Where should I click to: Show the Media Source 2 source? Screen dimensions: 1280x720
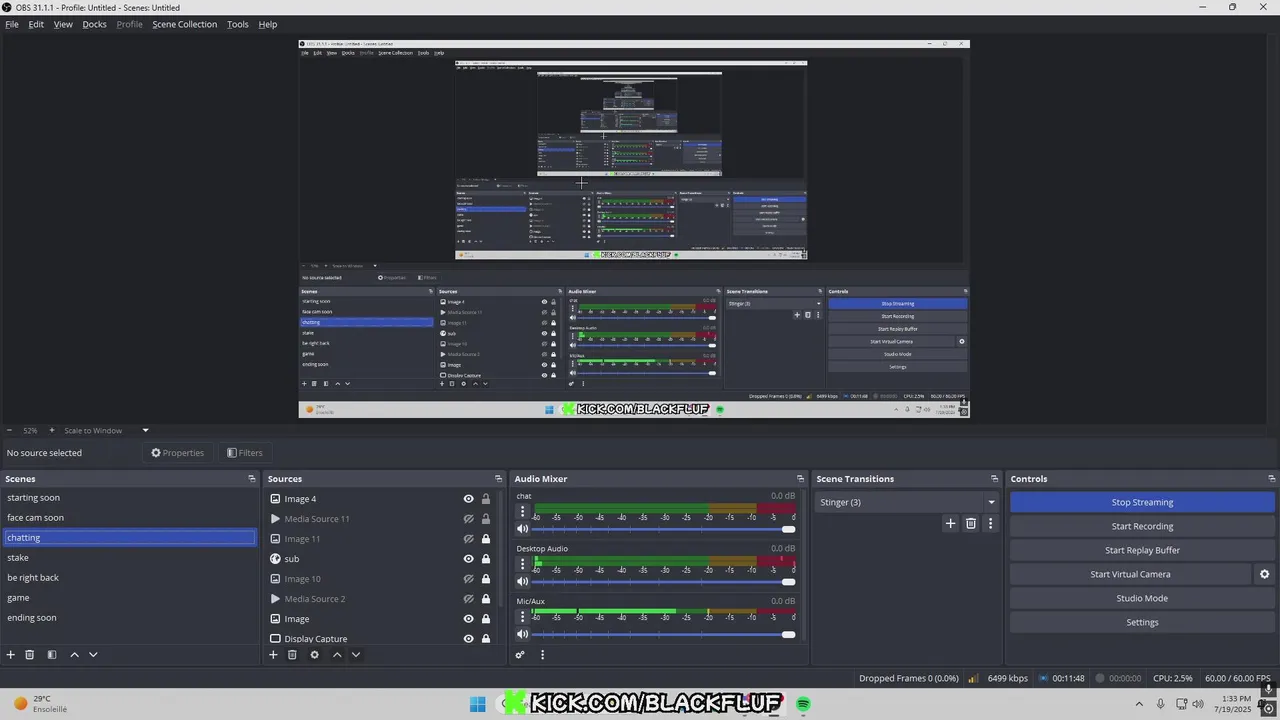(468, 599)
